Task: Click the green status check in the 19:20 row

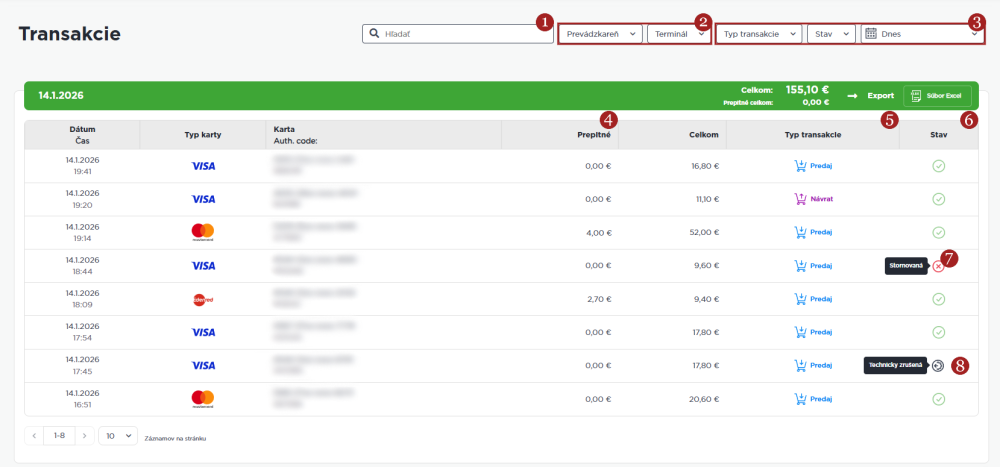Action: point(938,199)
